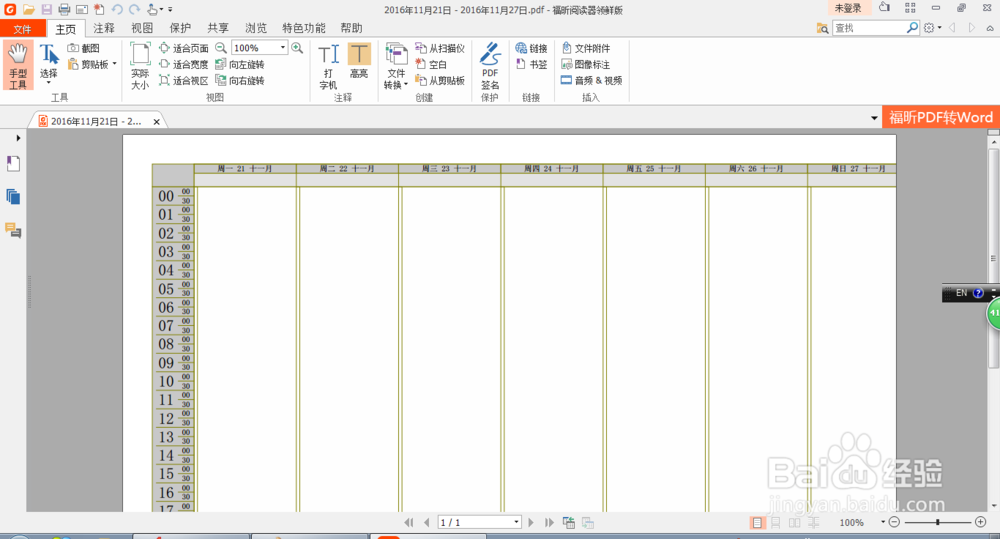The height and width of the screenshot is (539, 1000).
Task: Open the Pages thumbnail panel icon
Action: pos(13,196)
